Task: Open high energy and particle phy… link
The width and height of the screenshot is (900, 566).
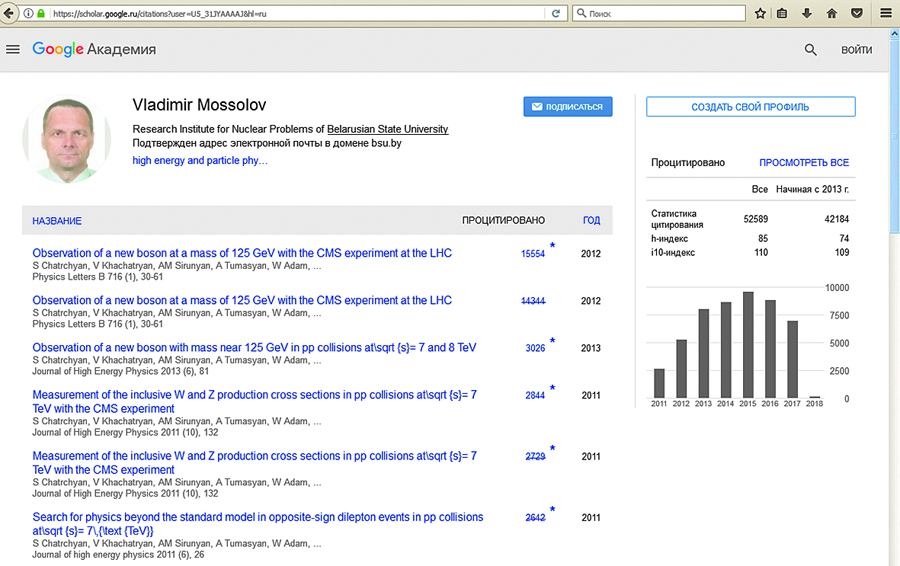Action: coord(200,160)
